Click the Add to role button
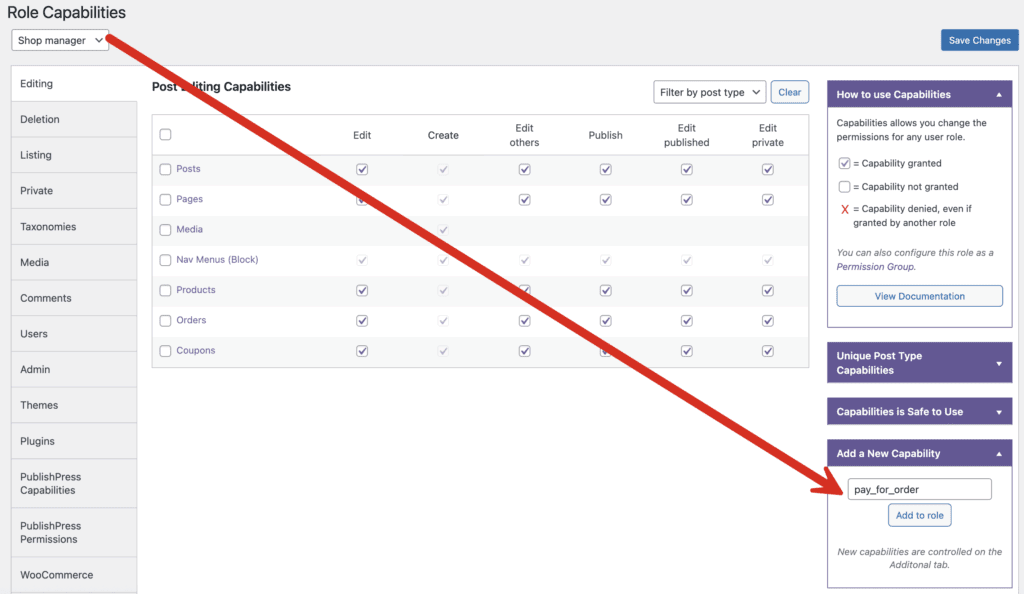The height and width of the screenshot is (594, 1024). pyautogui.click(x=918, y=514)
